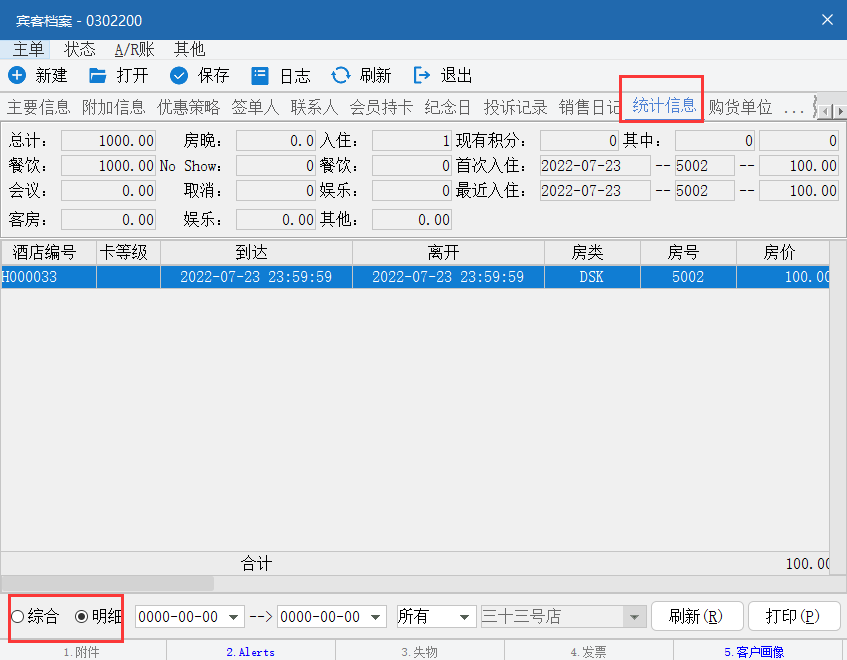This screenshot has height=660, width=847.
Task: Open the 2.Alerts bottom tab
Action: pos(251,651)
